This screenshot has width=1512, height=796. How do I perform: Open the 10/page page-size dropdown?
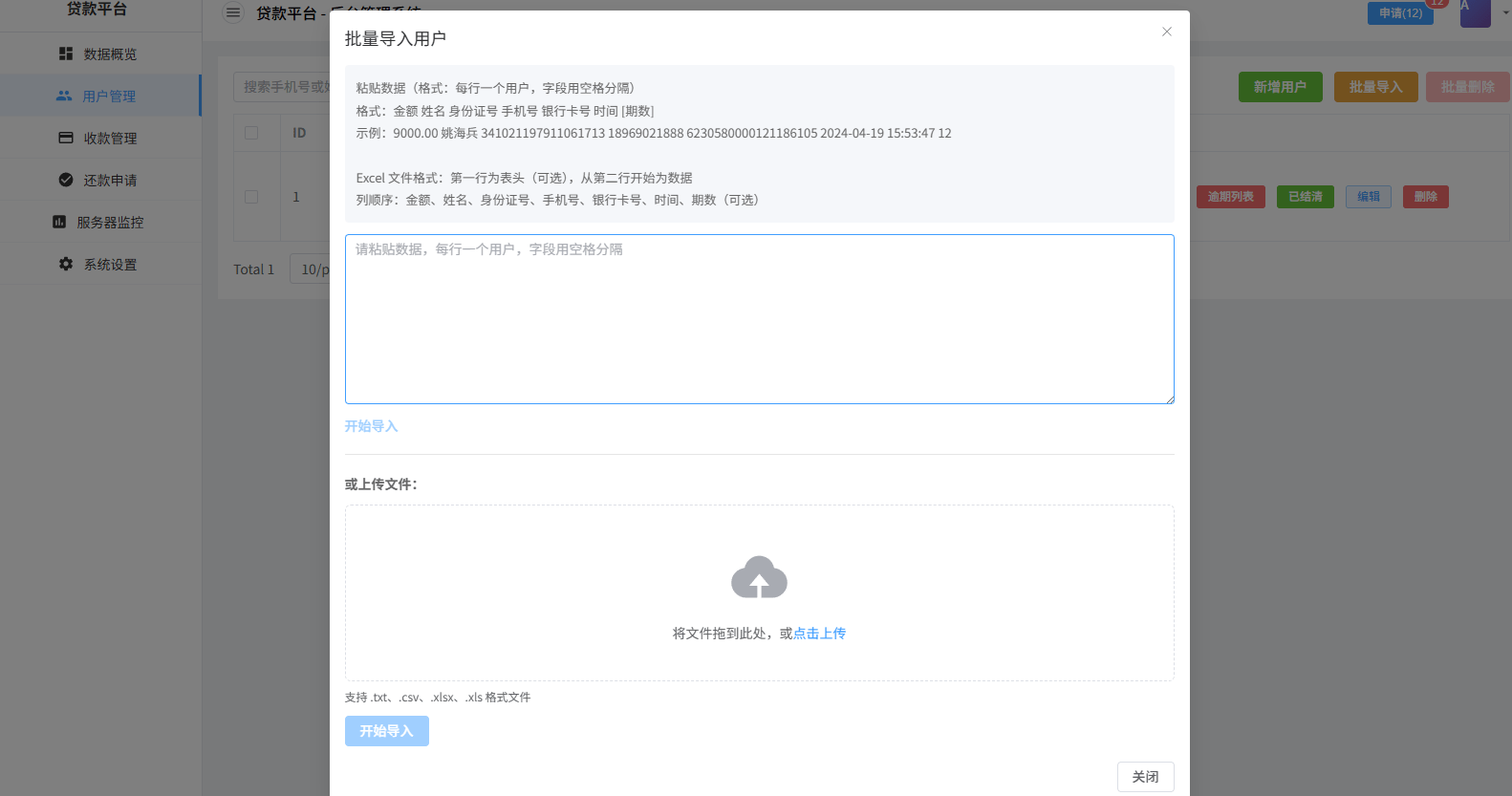(x=313, y=269)
